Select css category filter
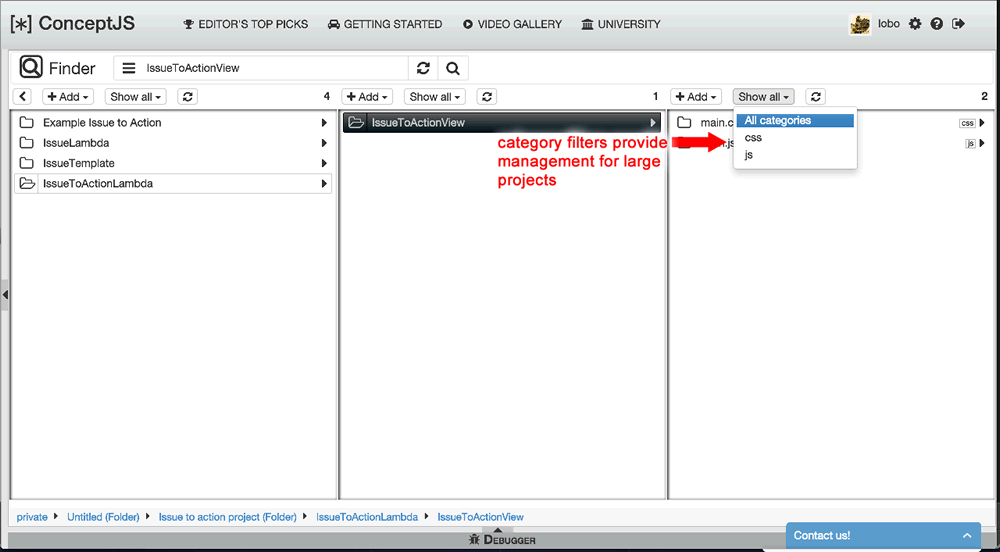Image resolution: width=1000 pixels, height=552 pixels. pyautogui.click(x=795, y=138)
